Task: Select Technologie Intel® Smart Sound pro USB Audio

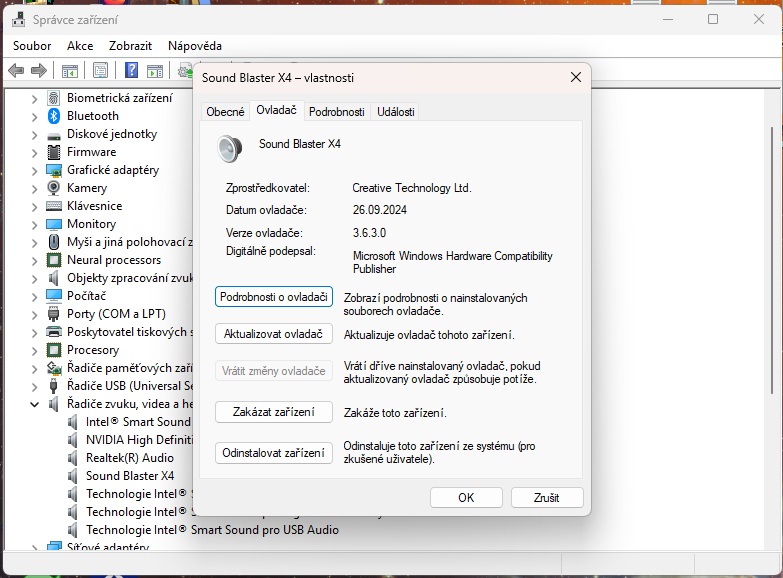Action: (212, 530)
